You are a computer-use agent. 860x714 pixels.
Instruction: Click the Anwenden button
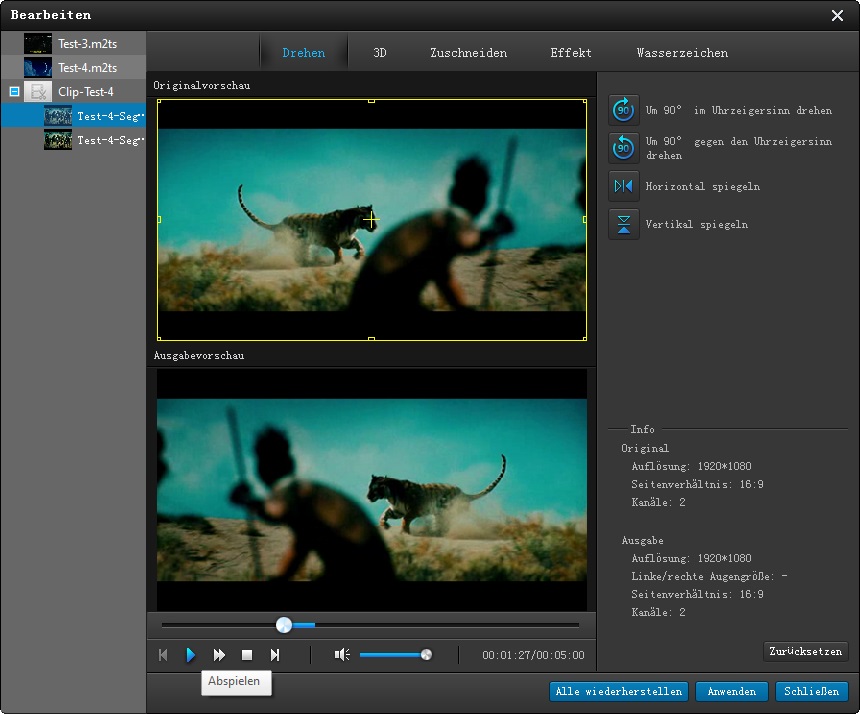pyautogui.click(x=732, y=692)
